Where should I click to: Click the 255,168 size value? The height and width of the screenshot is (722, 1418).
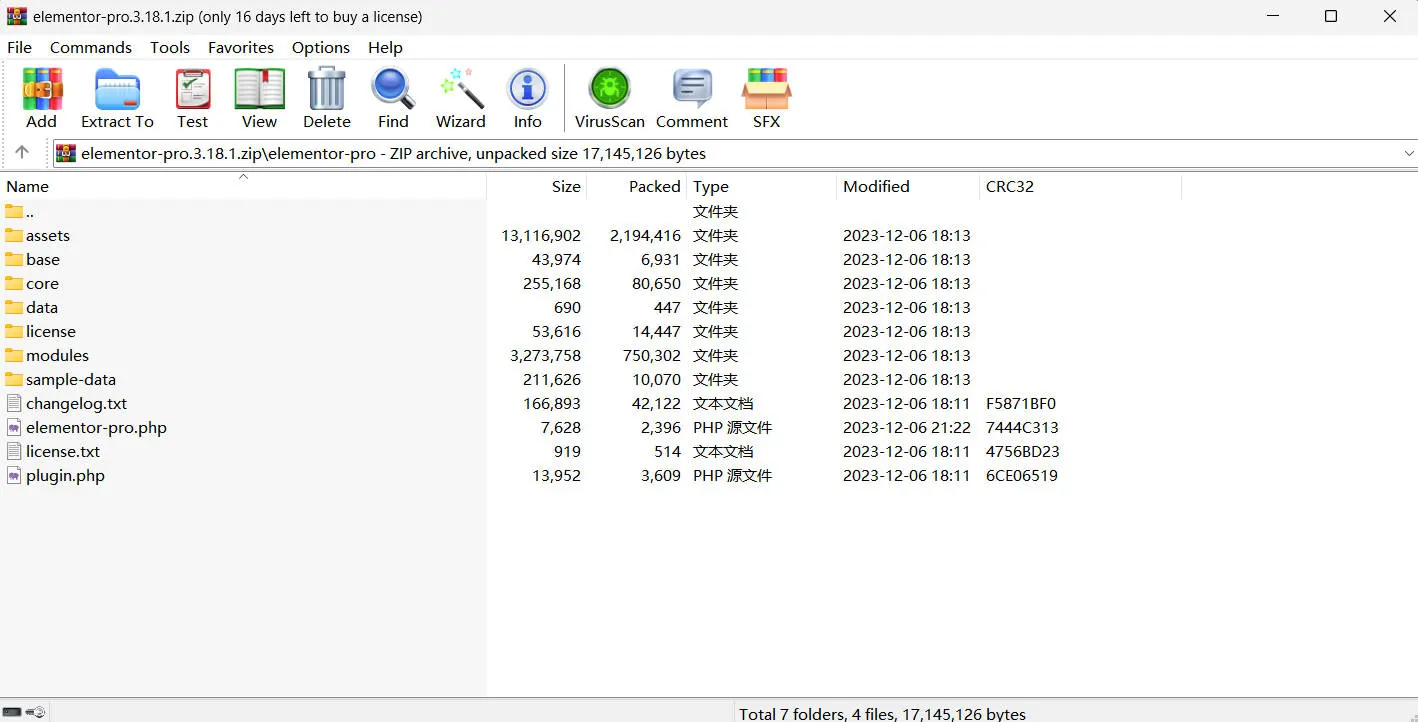tap(552, 284)
